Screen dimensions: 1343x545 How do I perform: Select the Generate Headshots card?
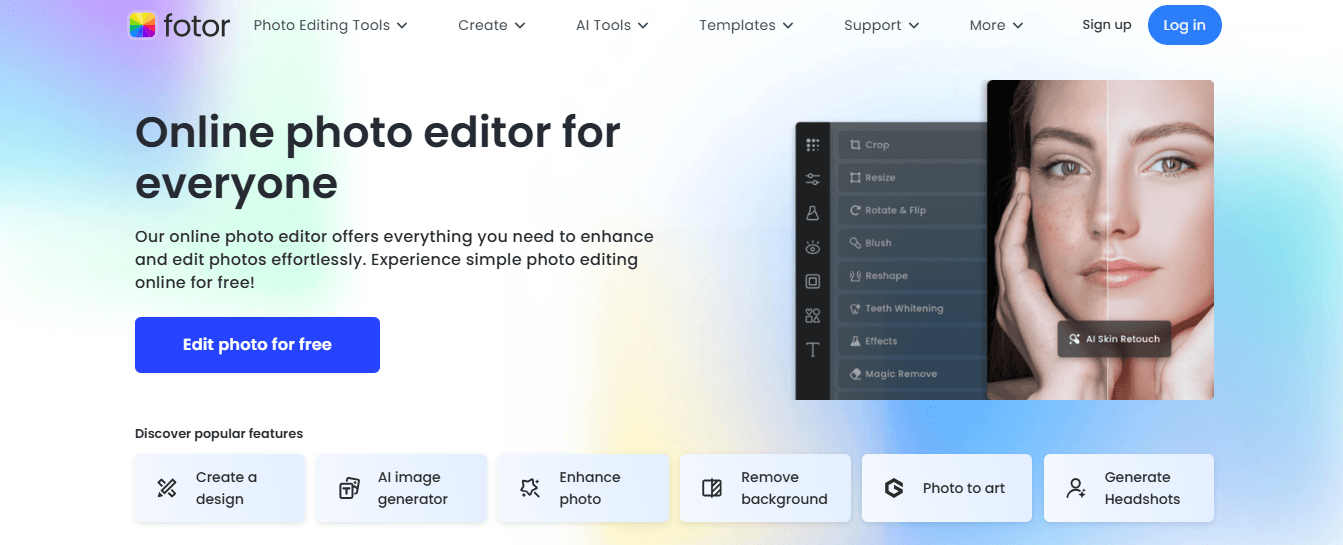pyautogui.click(x=1129, y=488)
